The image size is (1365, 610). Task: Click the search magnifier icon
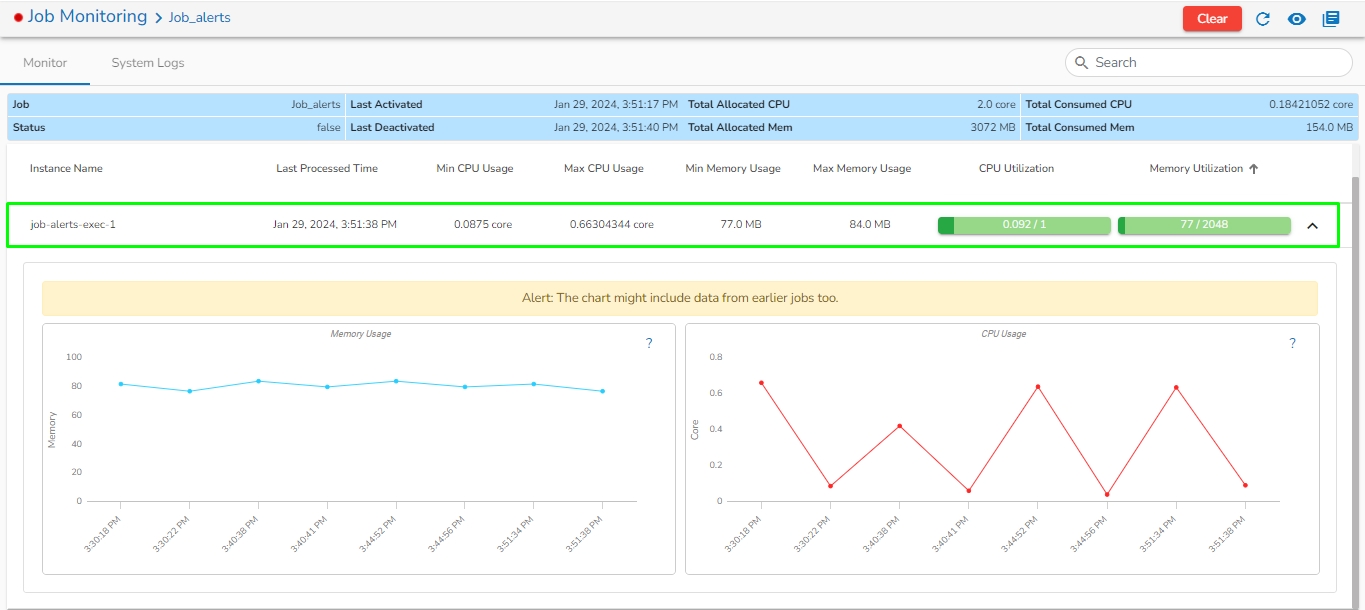(1081, 62)
